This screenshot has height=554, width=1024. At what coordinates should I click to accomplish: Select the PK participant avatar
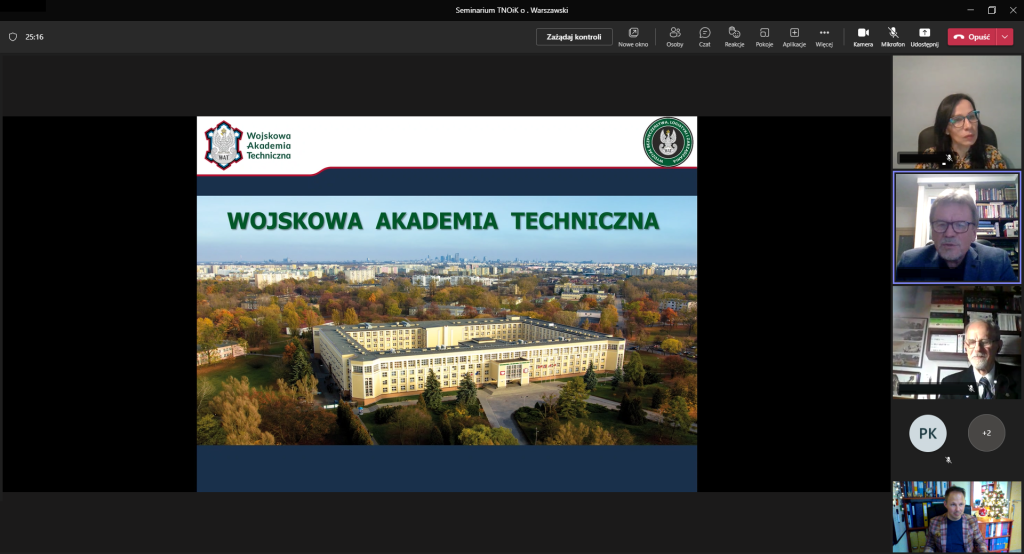coord(927,433)
